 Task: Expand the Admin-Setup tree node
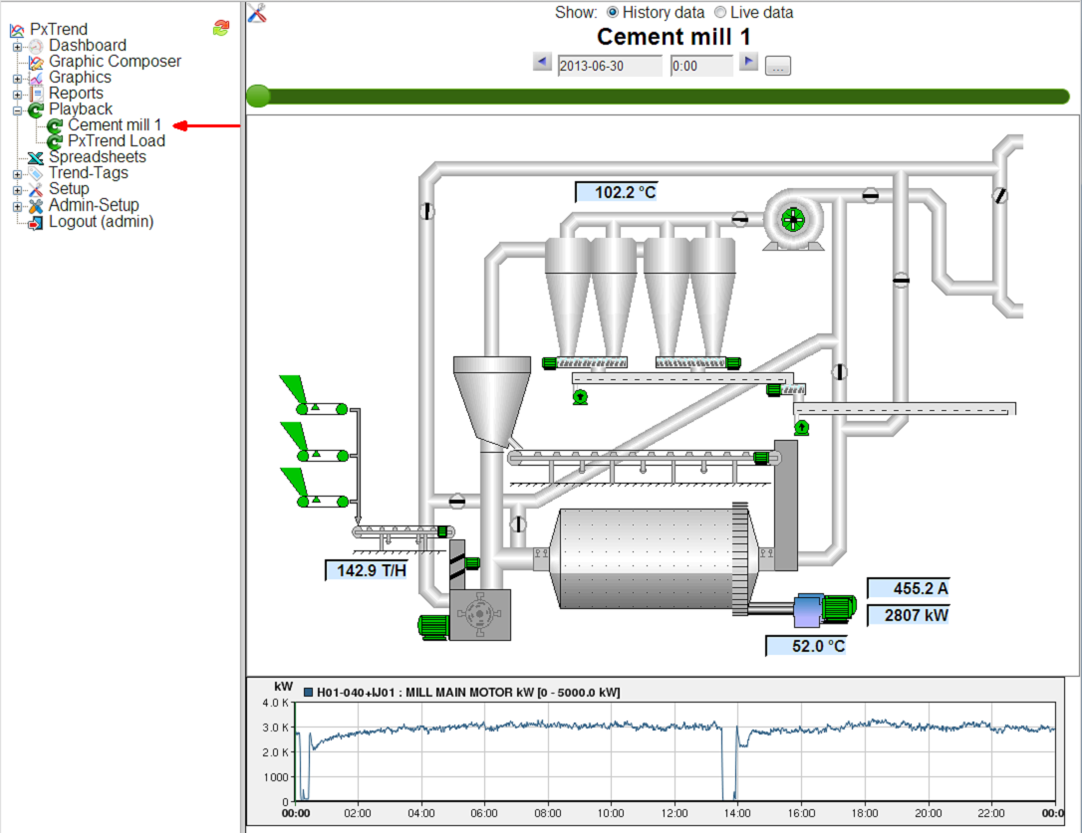(x=17, y=206)
